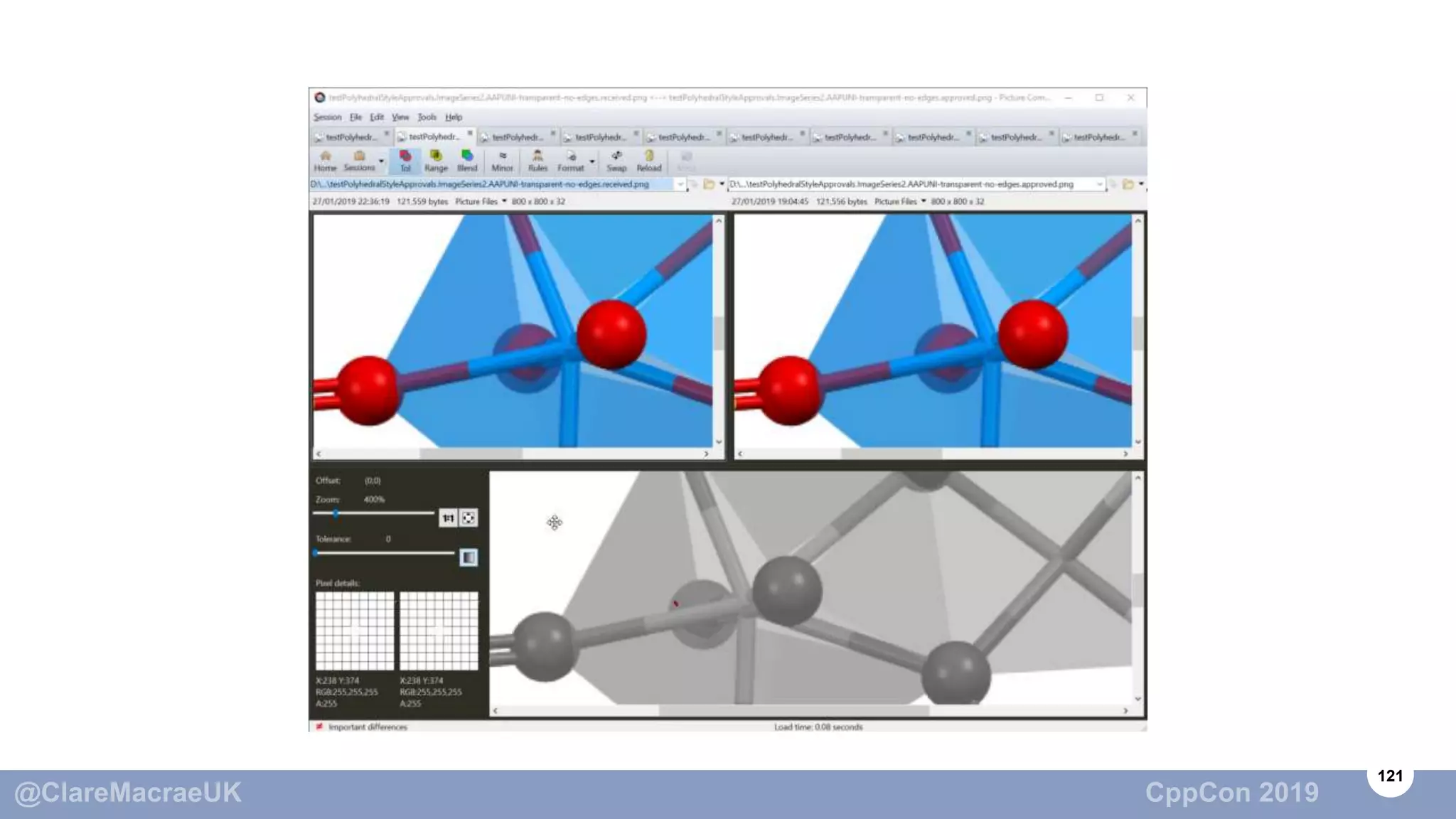Screen dimensions: 1456x819
Task: Open the Tools menu
Action: coord(427,117)
